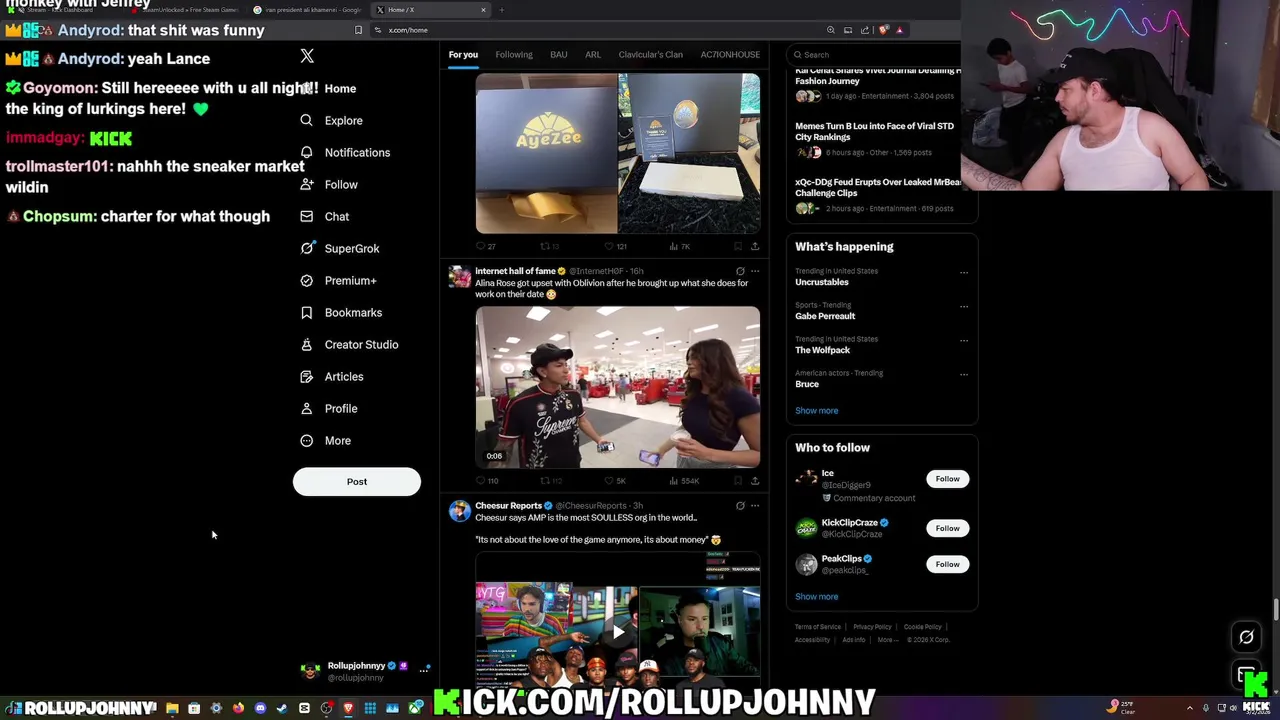This screenshot has height=720, width=1280.
Task: Share the AyeZee box post
Action: pos(755,246)
